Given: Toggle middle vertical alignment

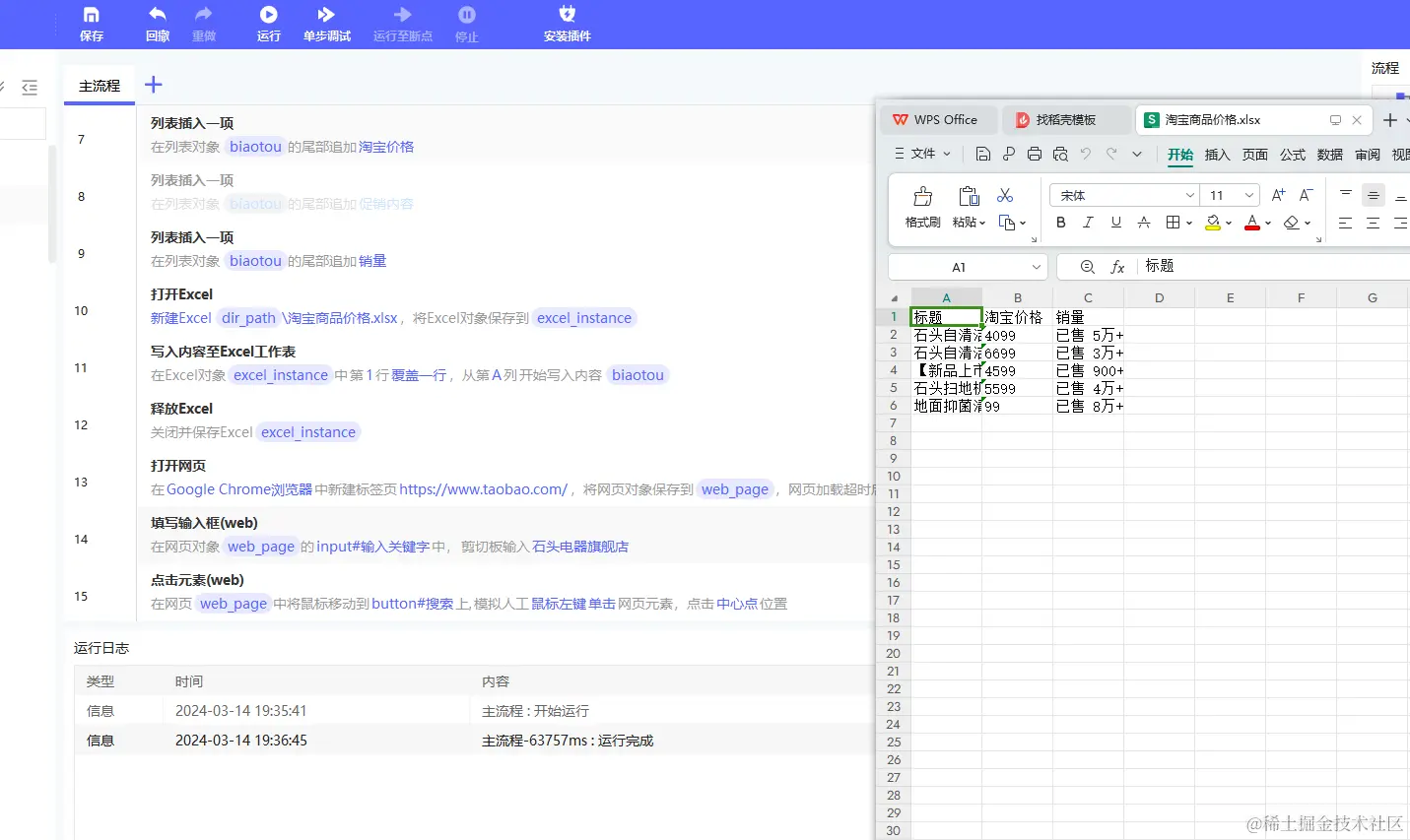Looking at the screenshot, I should (x=1373, y=195).
